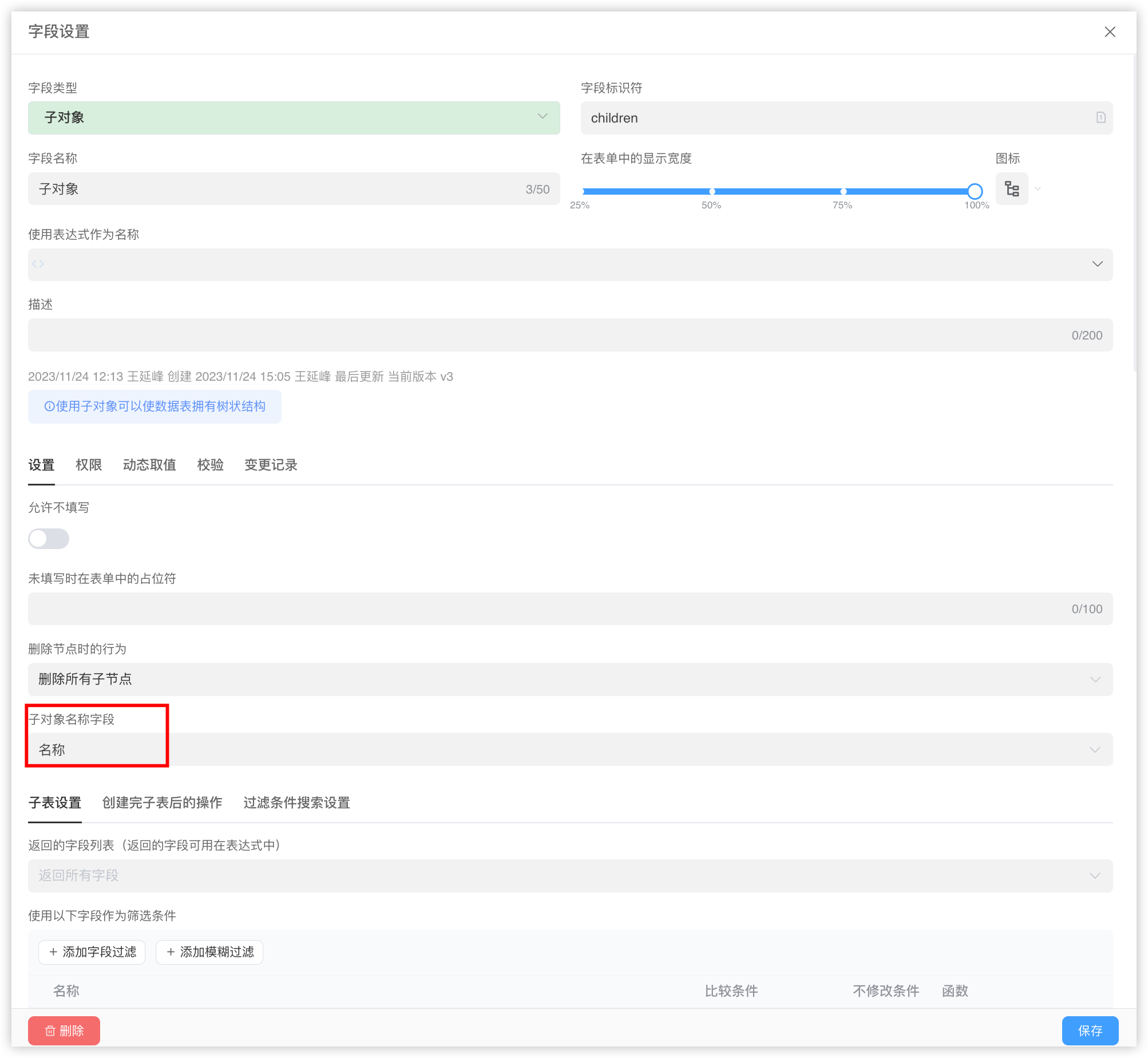Image resolution: width=1148 pixels, height=1058 pixels.
Task: Save with the 保存 button
Action: click(x=1090, y=1031)
